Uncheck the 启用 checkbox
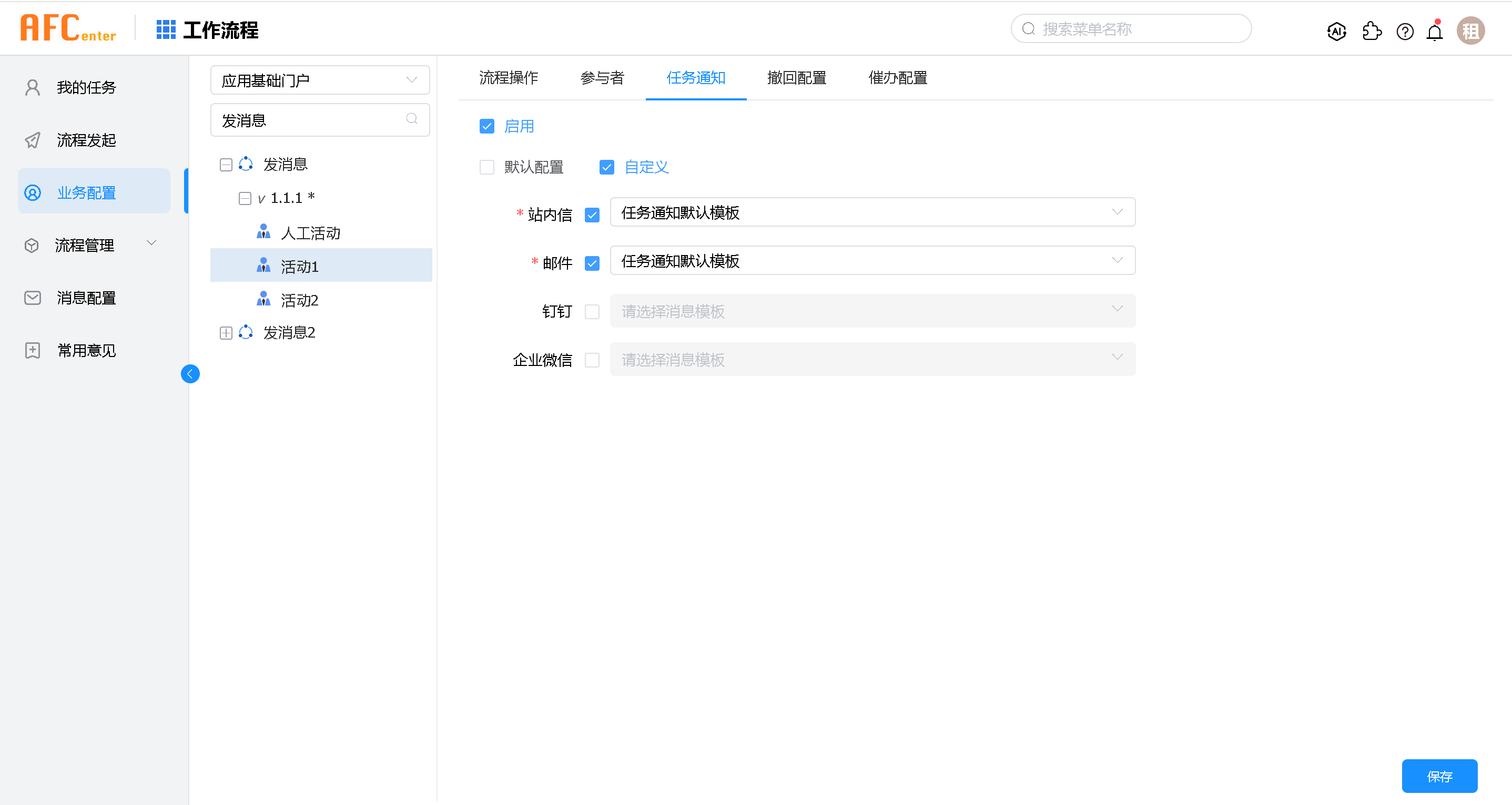 pyautogui.click(x=486, y=126)
